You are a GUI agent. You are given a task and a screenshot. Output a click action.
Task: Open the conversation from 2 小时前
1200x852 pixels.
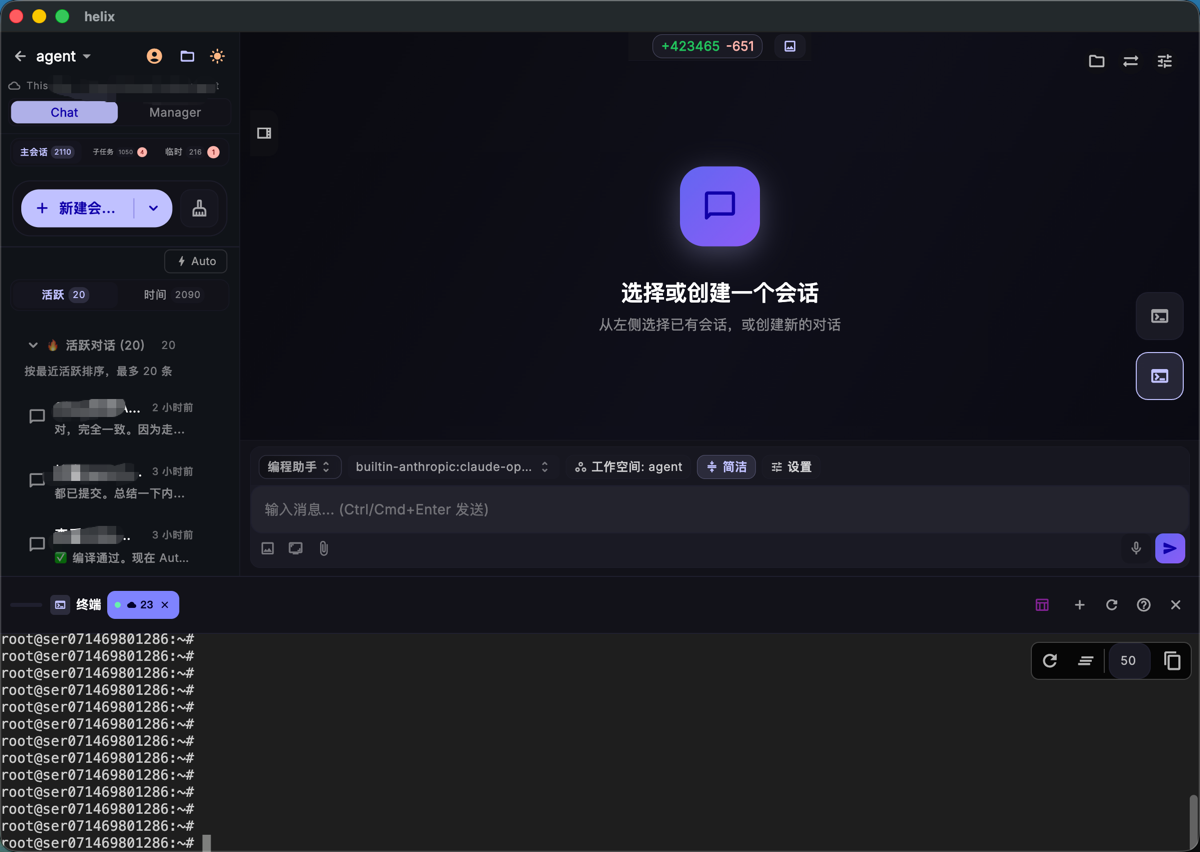[120, 418]
